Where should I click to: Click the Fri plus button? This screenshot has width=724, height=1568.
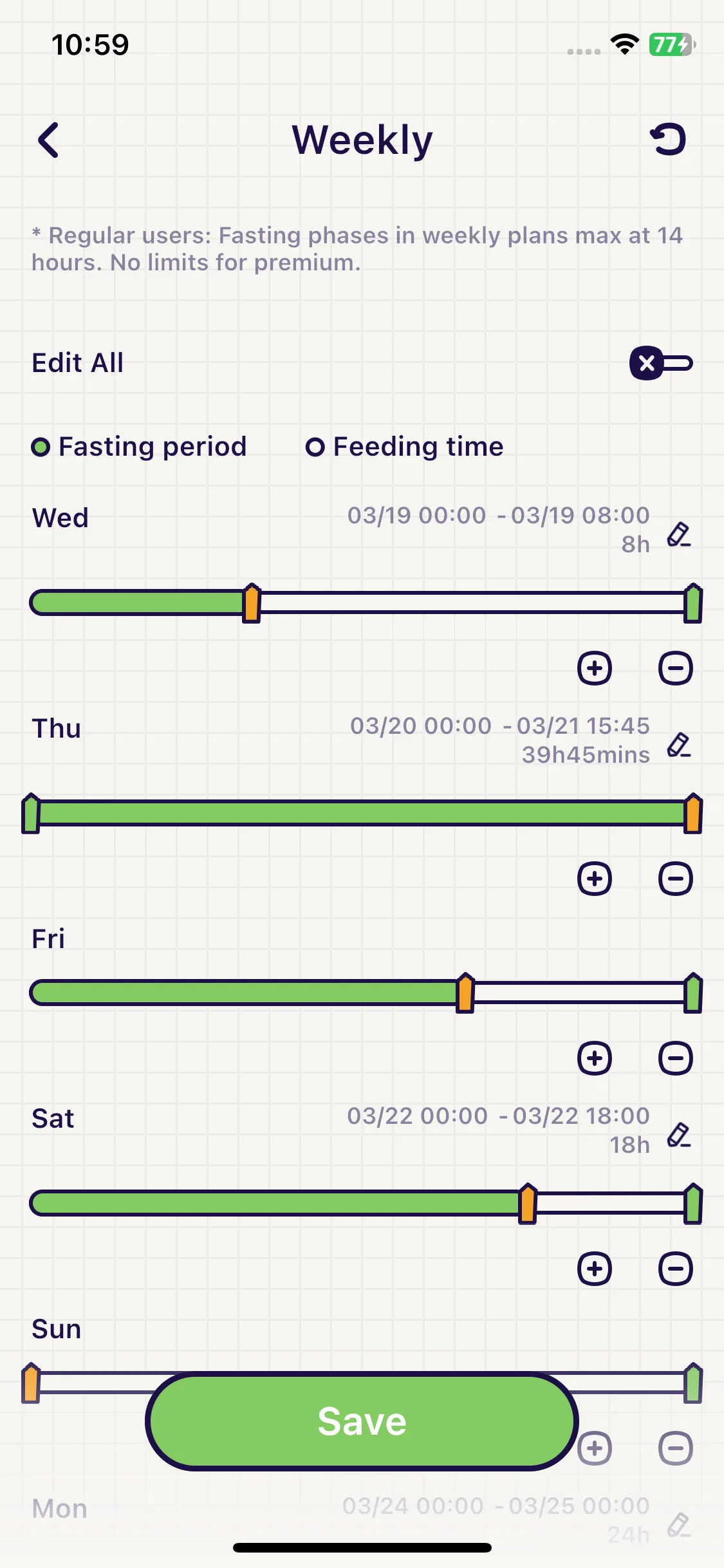(594, 1058)
